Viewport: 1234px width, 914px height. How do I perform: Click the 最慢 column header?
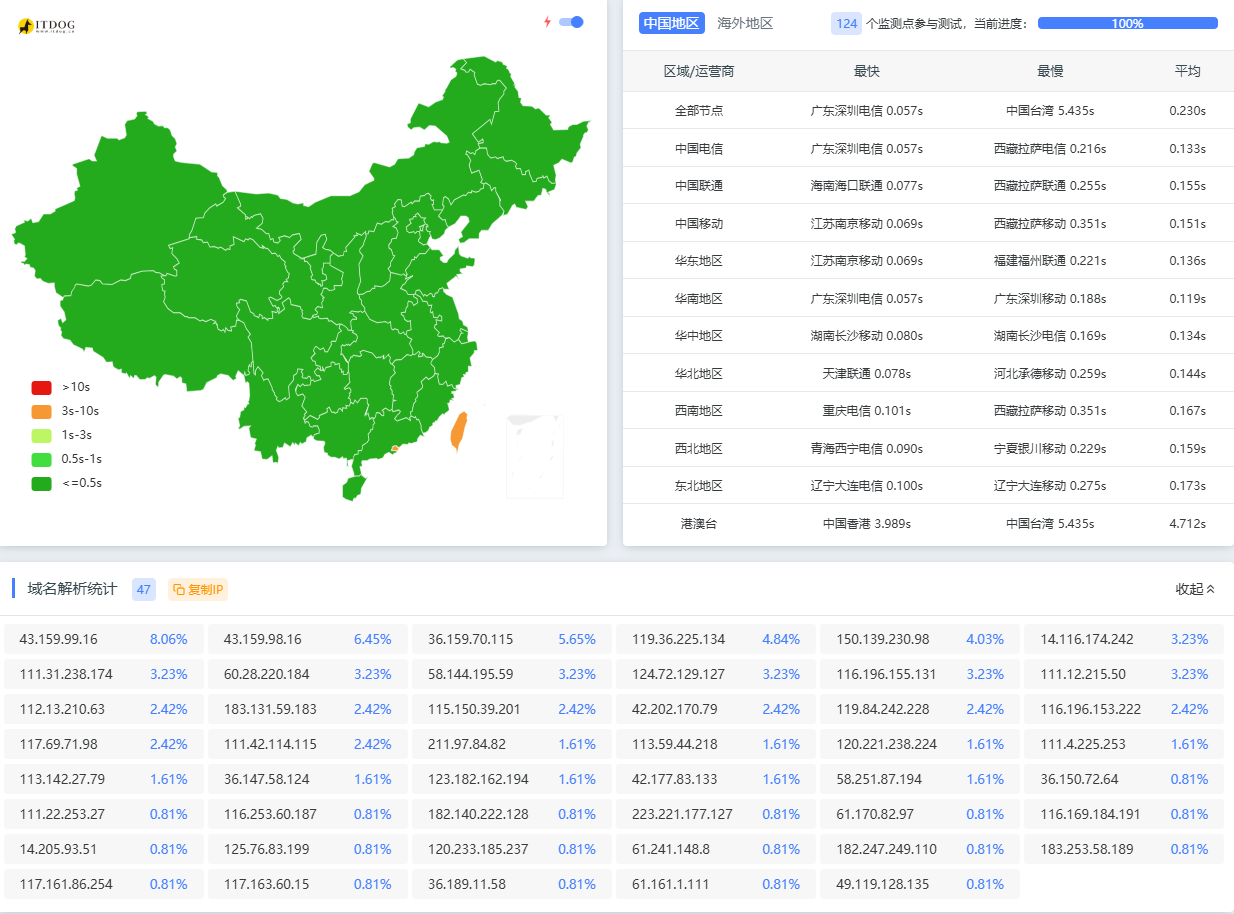pyautogui.click(x=1050, y=71)
